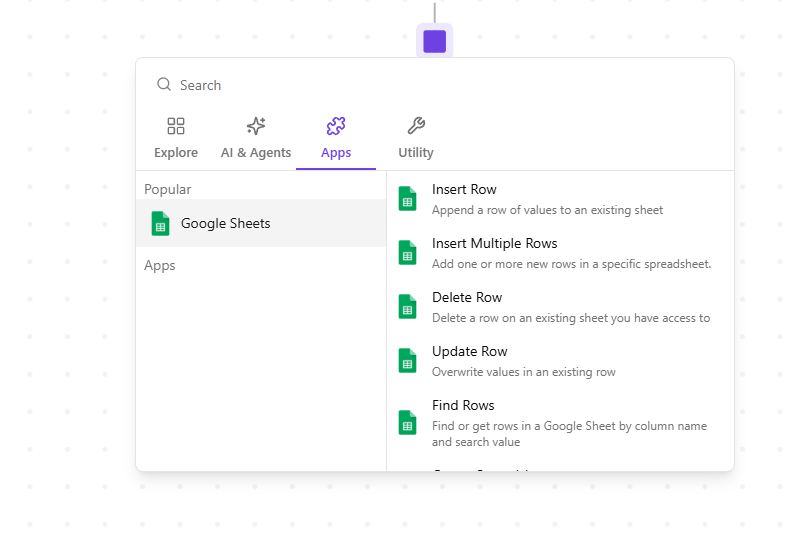810x557 pixels.
Task: Choose the Insert Row action
Action: tap(464, 190)
